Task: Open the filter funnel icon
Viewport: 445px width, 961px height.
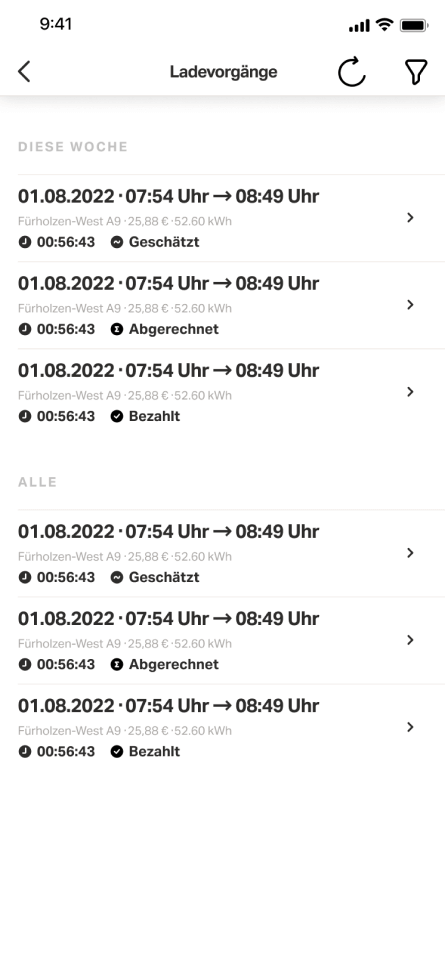Action: pos(416,72)
